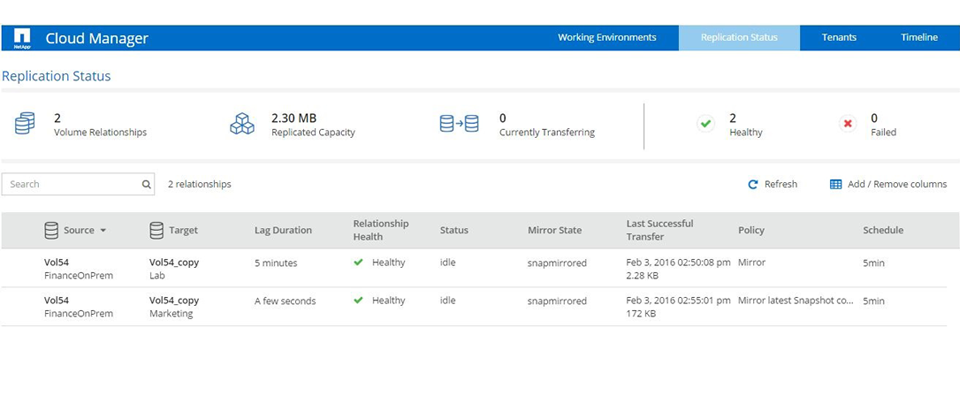960x420 pixels.
Task: Select the Replication Status tab
Action: [x=739, y=37]
